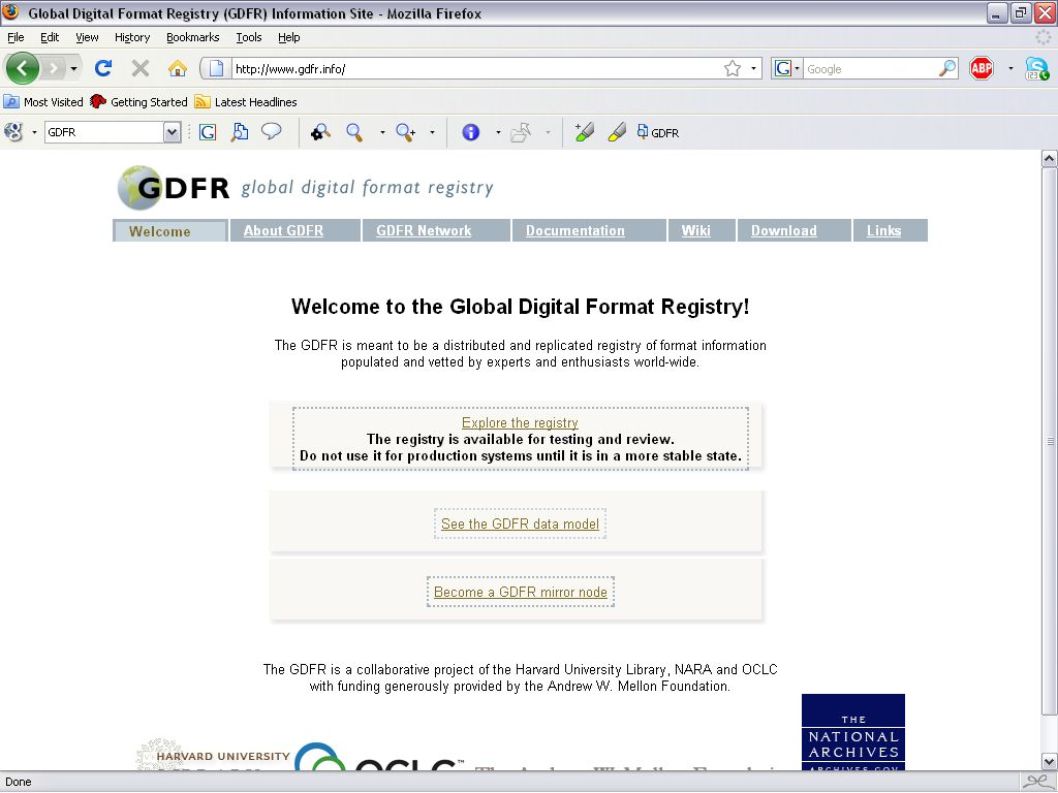The width and height of the screenshot is (1058, 793).
Task: Click the Google search input box
Action: click(870, 68)
